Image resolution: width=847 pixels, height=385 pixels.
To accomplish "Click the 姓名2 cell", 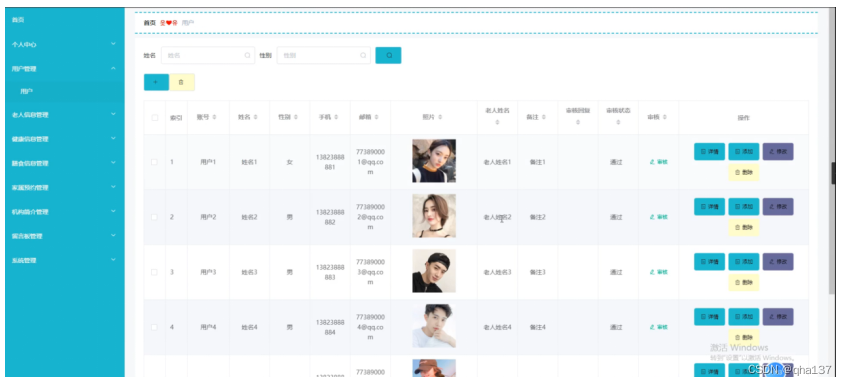I will click(x=249, y=217).
